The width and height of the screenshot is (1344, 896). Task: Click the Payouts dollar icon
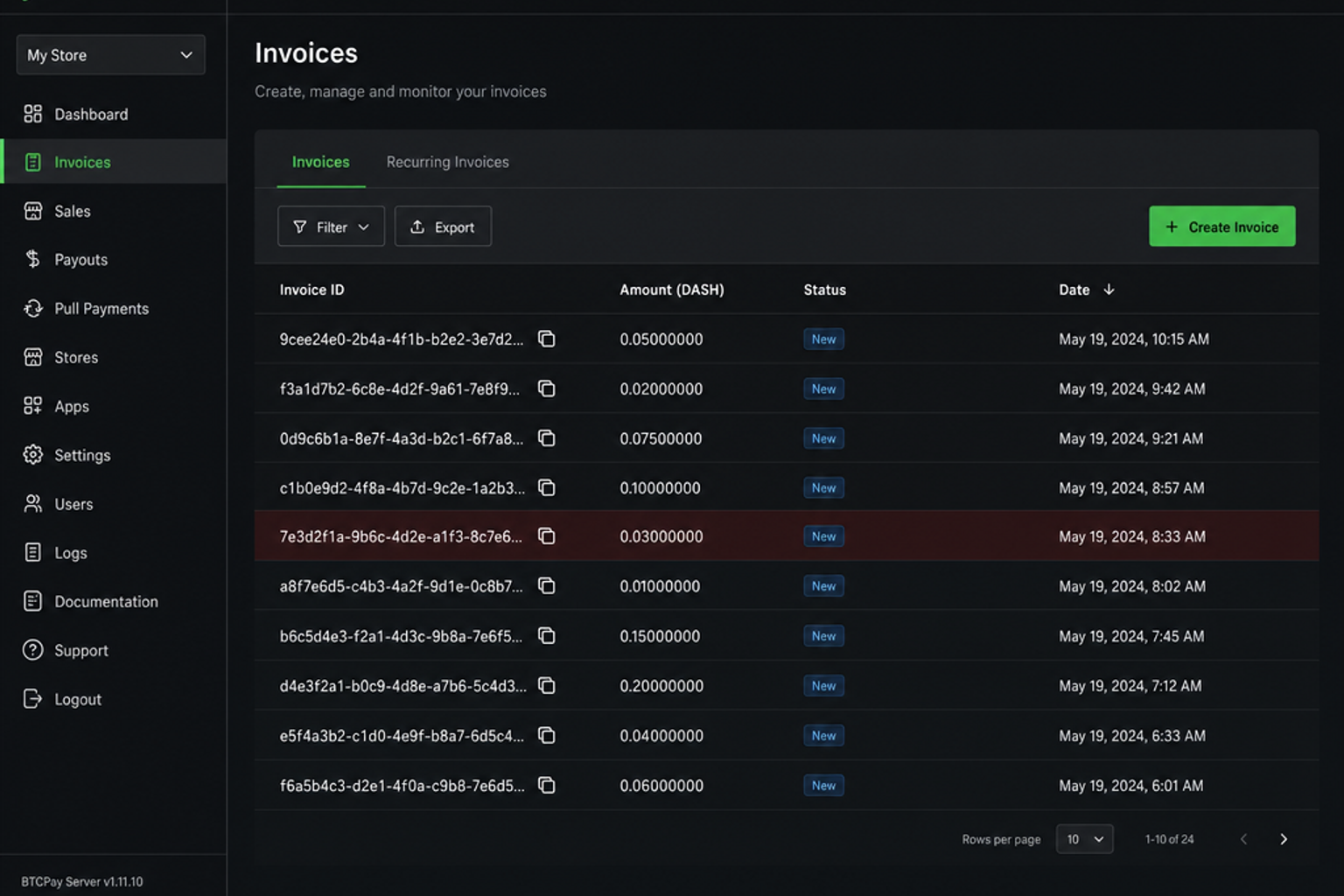point(32,259)
